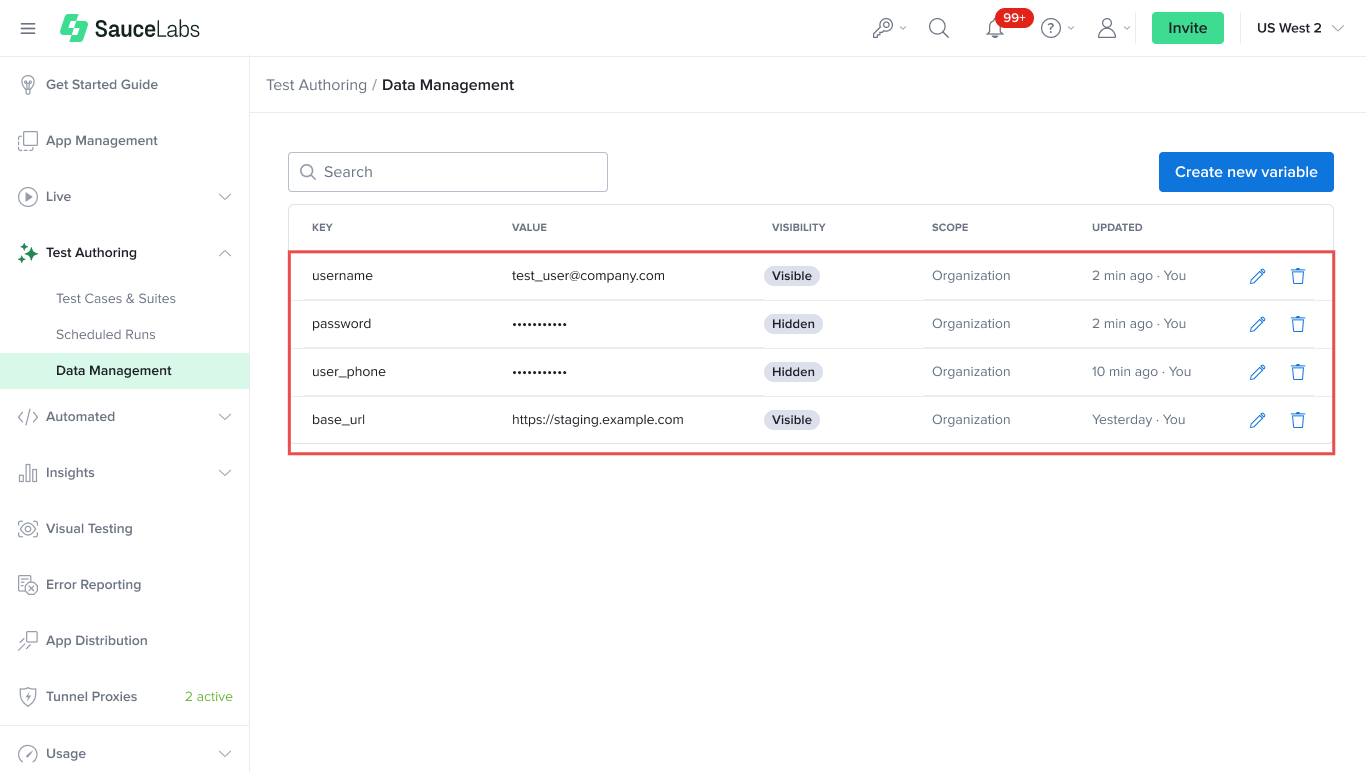This screenshot has width=1366, height=772.
Task: Open the hamburger navigation menu
Action: pos(28,28)
